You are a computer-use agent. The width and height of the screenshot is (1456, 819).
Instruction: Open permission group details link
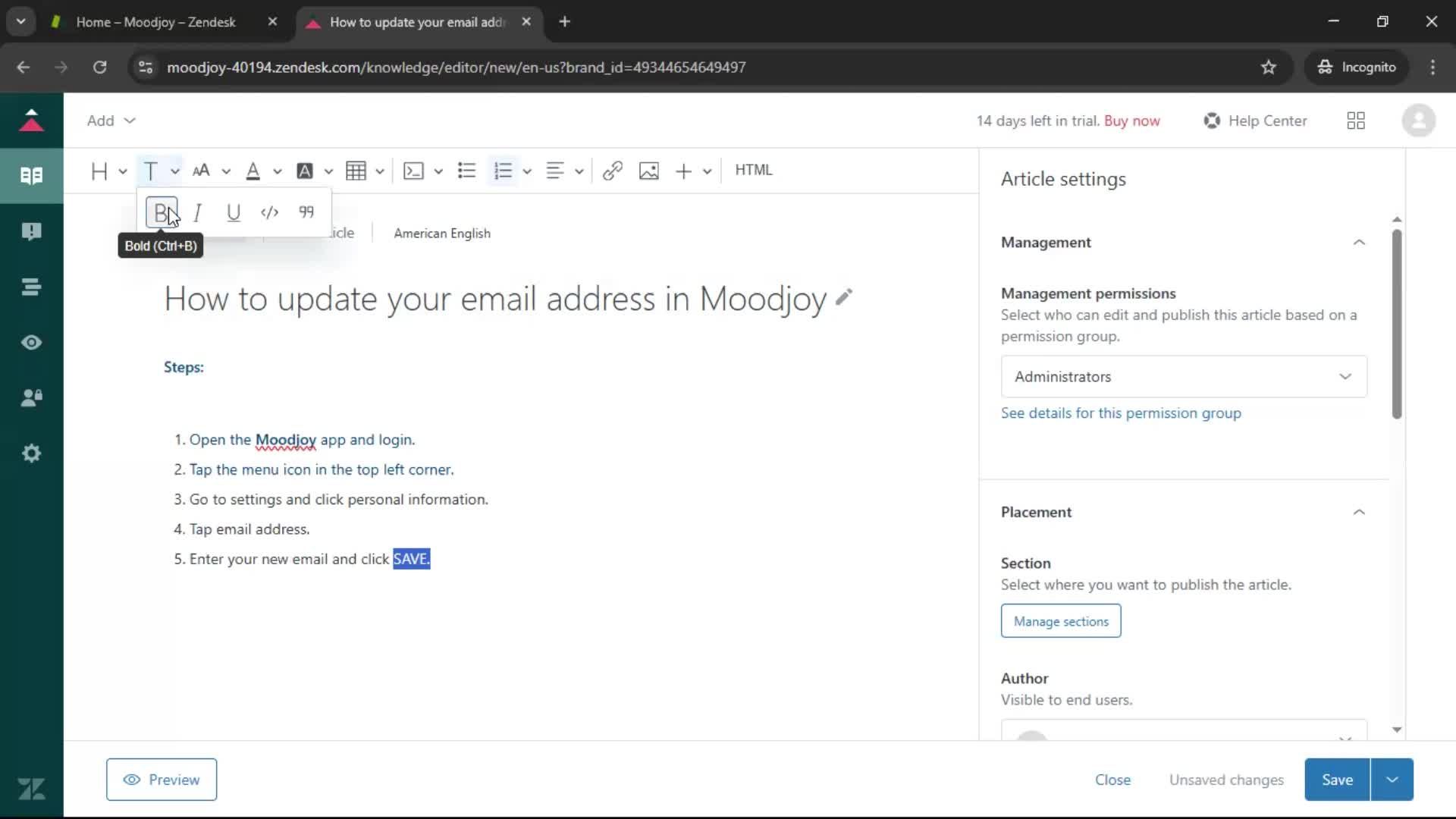1121,413
